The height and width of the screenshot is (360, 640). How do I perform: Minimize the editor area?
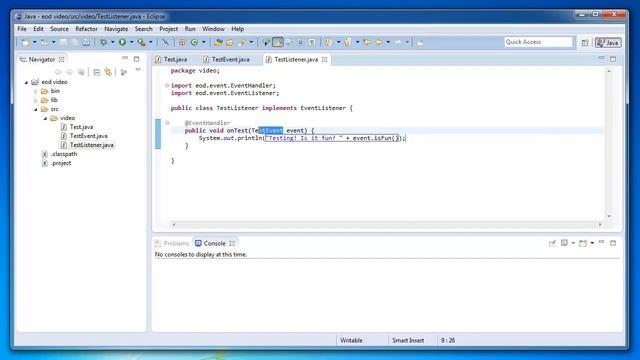coord(601,58)
